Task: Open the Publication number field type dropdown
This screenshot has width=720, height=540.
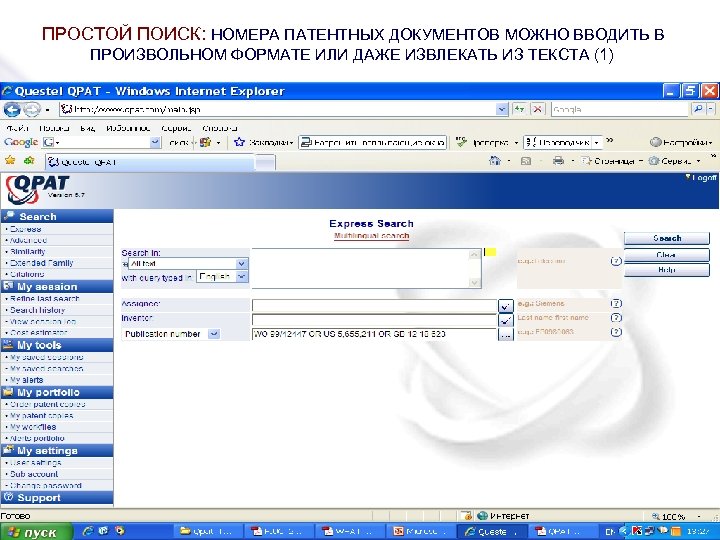Action: pos(214,334)
